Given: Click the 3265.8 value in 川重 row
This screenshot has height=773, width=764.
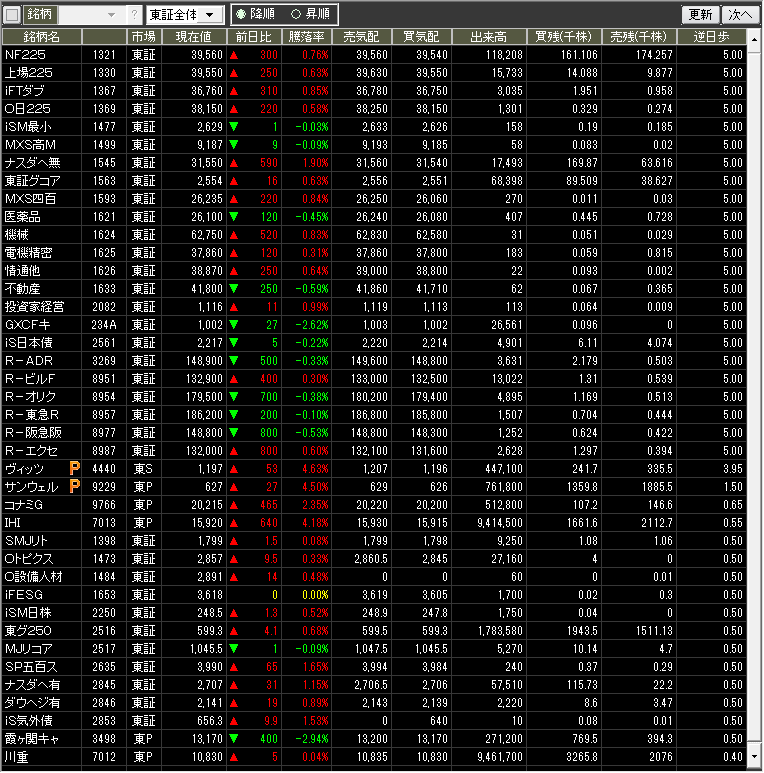Looking at the screenshot, I should [x=582, y=757].
